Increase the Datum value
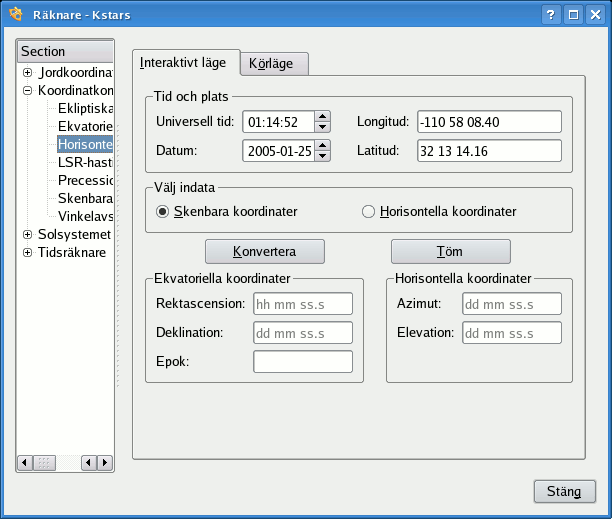Screen dimensions: 612x519 [322, 145]
